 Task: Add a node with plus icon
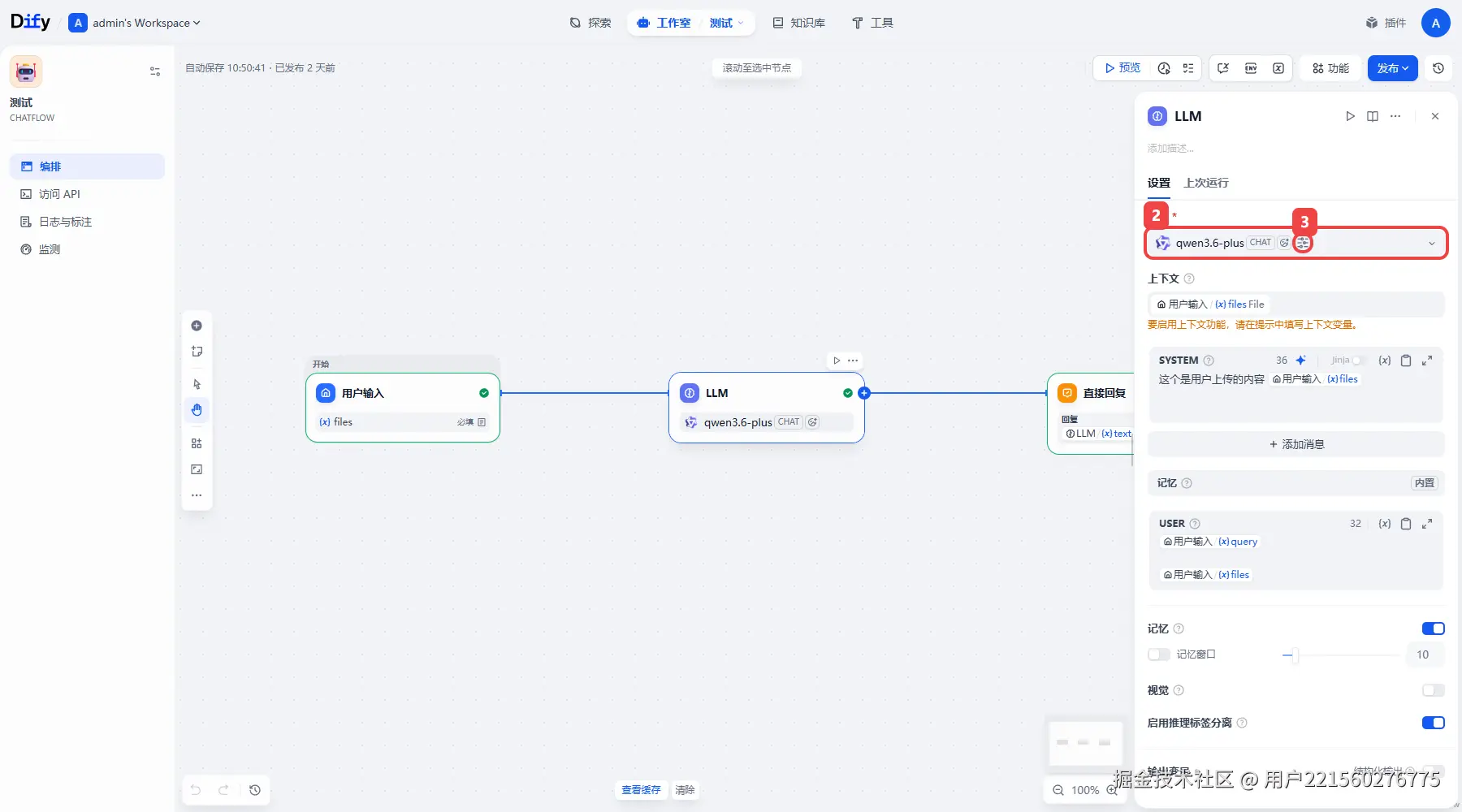[x=197, y=326]
